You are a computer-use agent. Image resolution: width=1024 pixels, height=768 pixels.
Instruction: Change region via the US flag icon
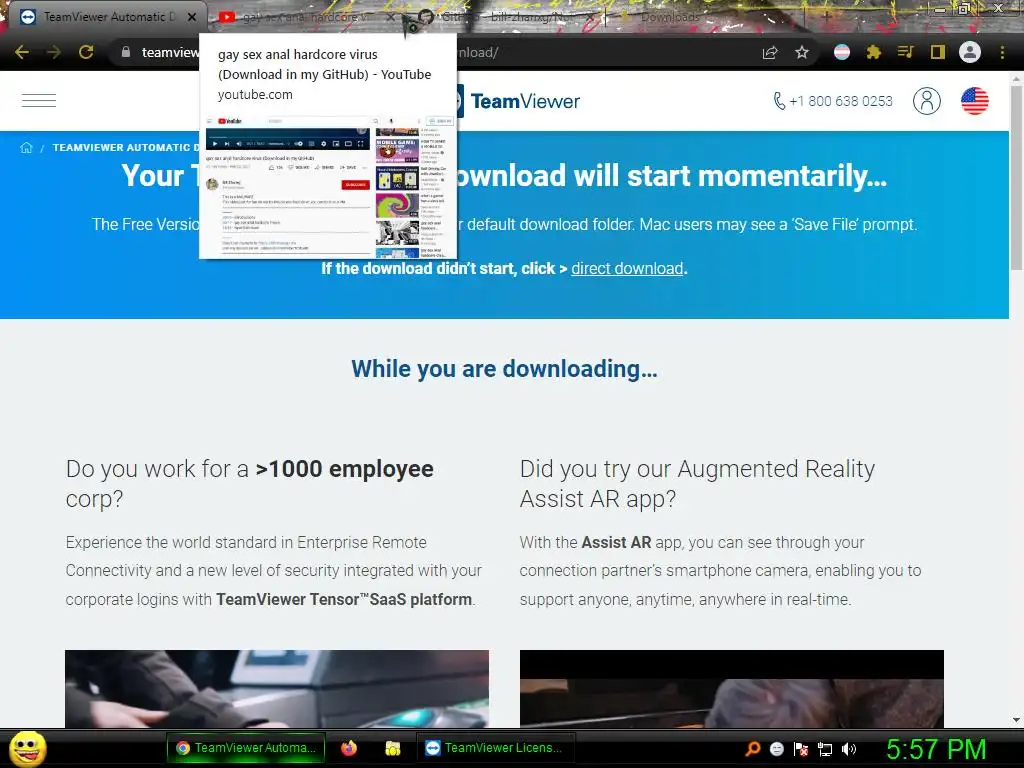coord(975,101)
